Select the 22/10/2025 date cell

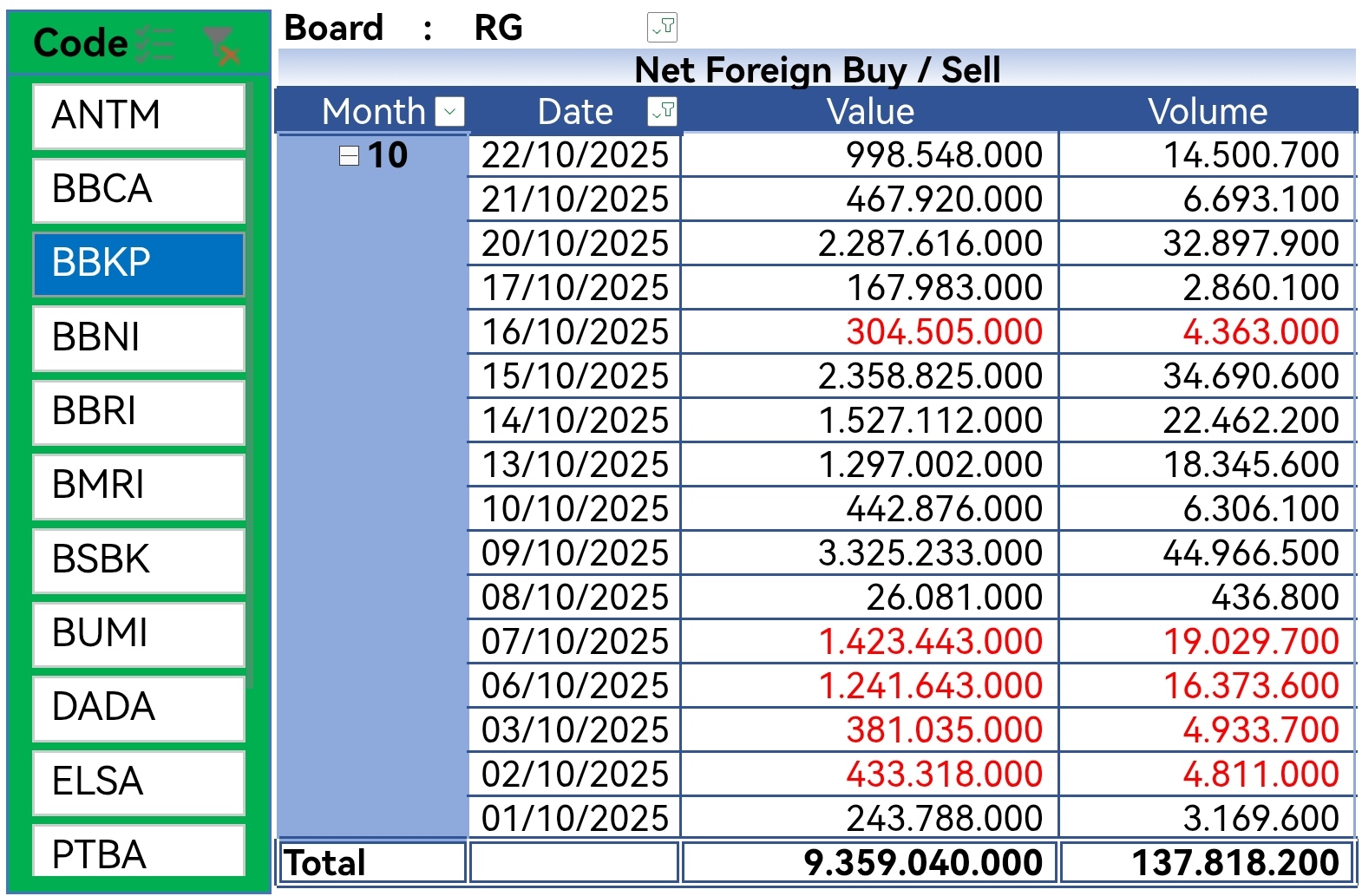click(575, 155)
